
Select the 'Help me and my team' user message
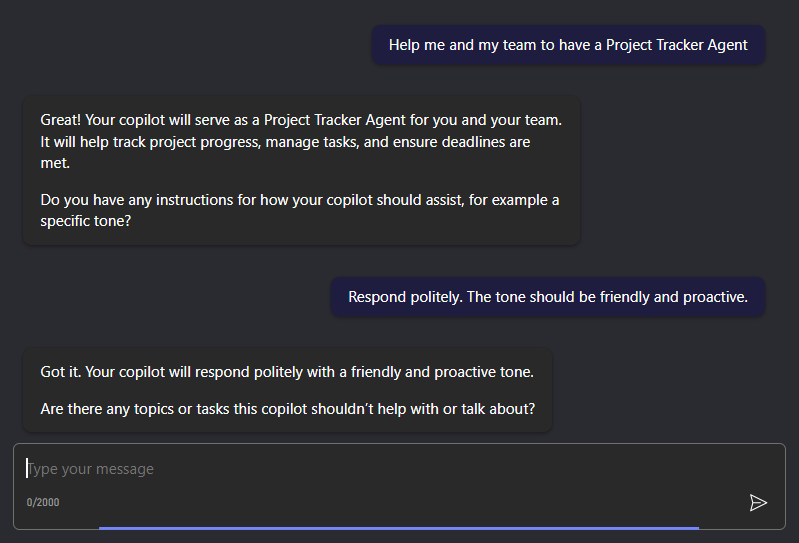click(568, 45)
